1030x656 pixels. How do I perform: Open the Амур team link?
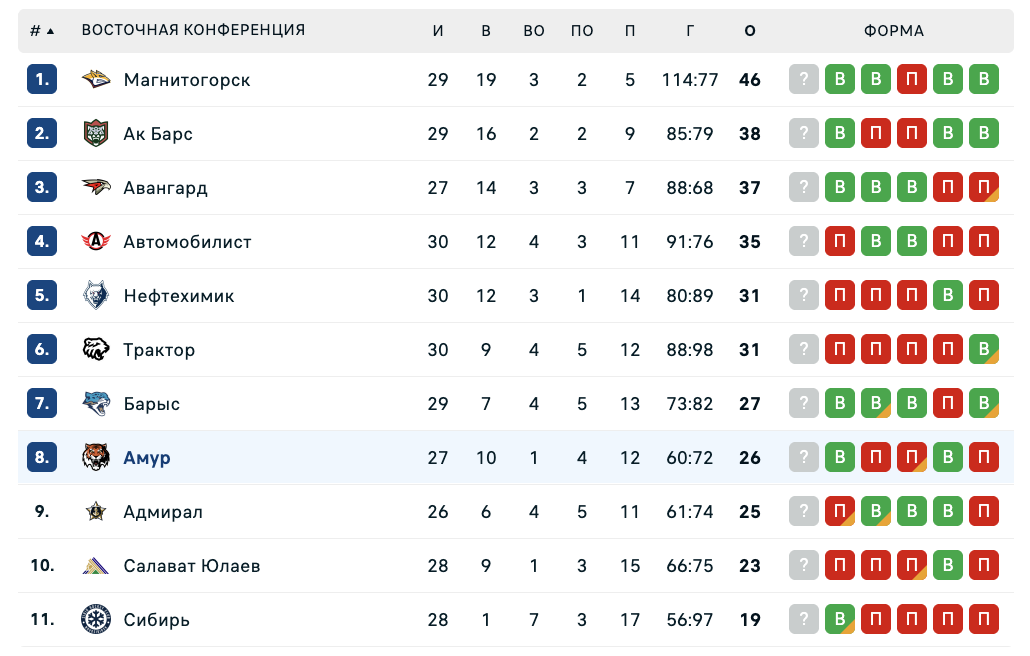click(147, 458)
